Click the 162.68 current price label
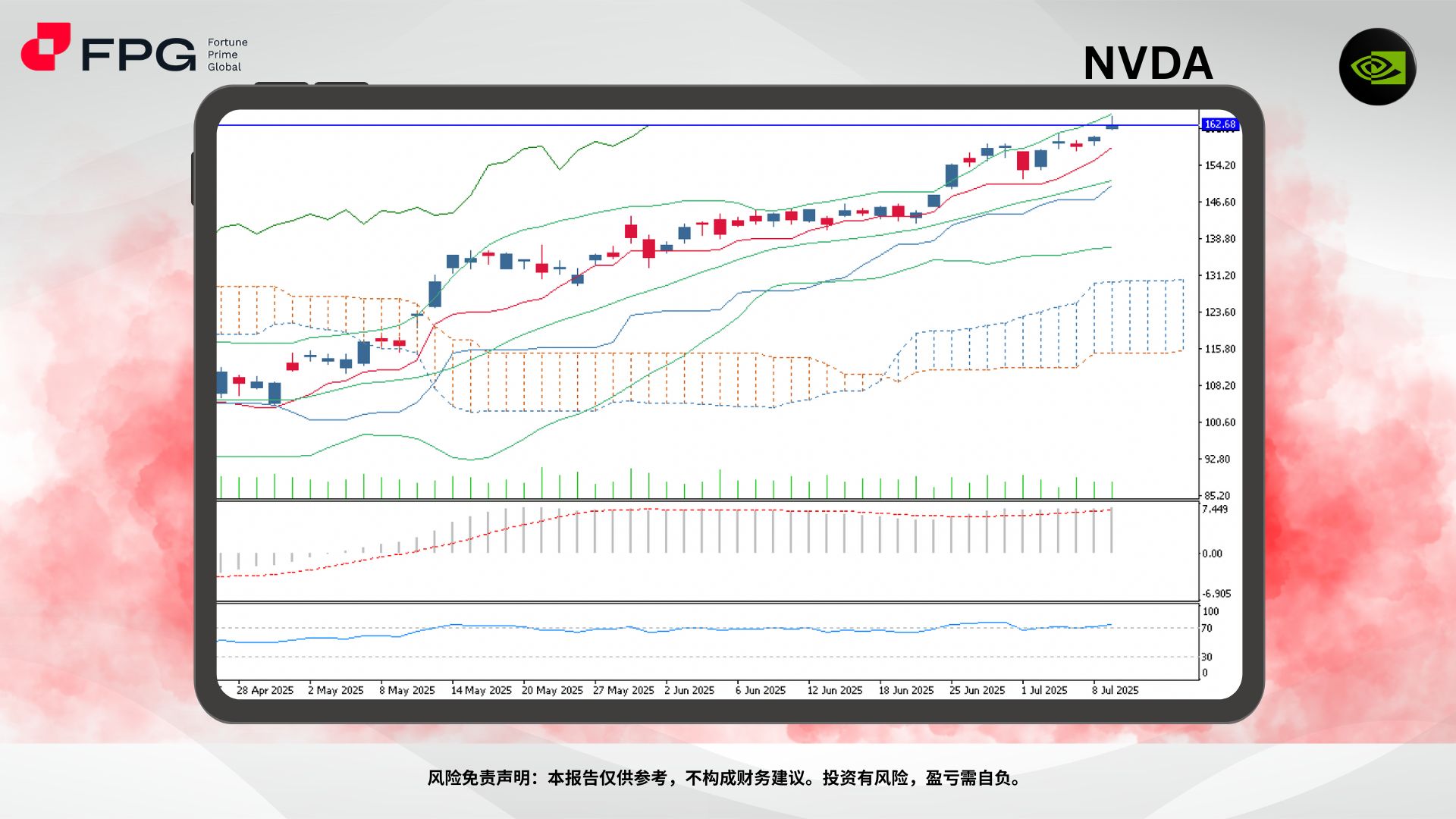The width and height of the screenshot is (1456, 819). tap(1220, 124)
